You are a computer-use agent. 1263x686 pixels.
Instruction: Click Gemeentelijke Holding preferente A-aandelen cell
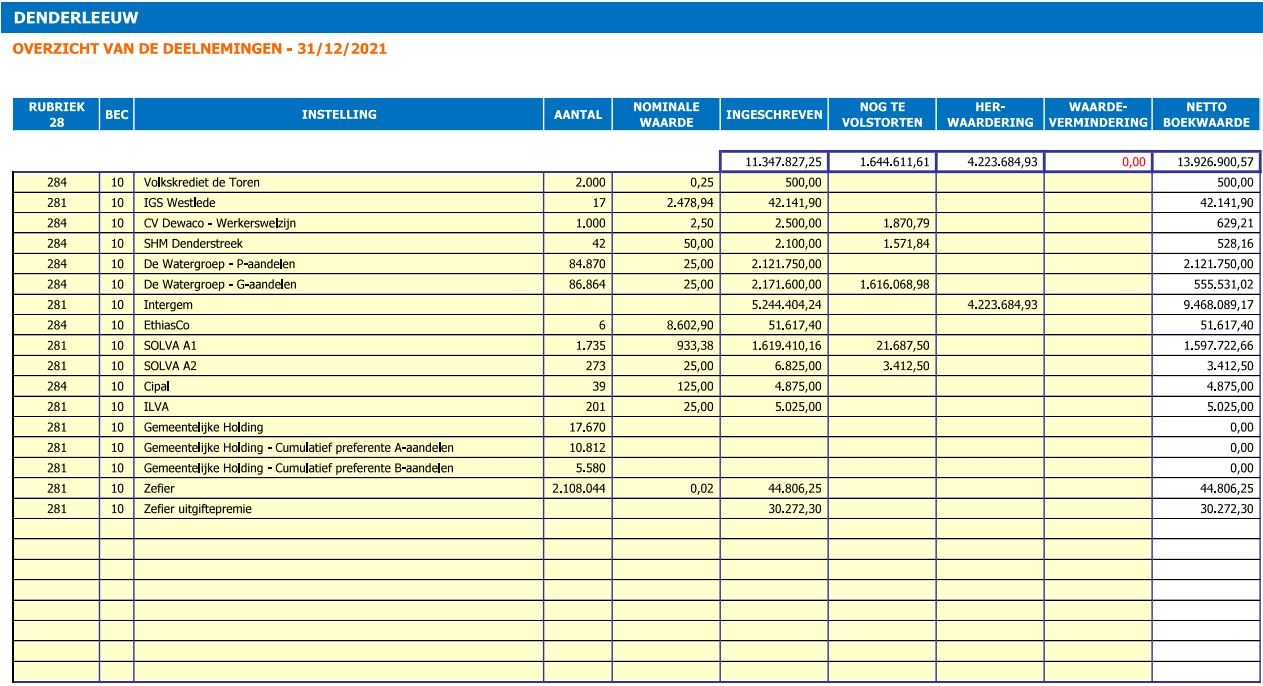(x=339, y=447)
